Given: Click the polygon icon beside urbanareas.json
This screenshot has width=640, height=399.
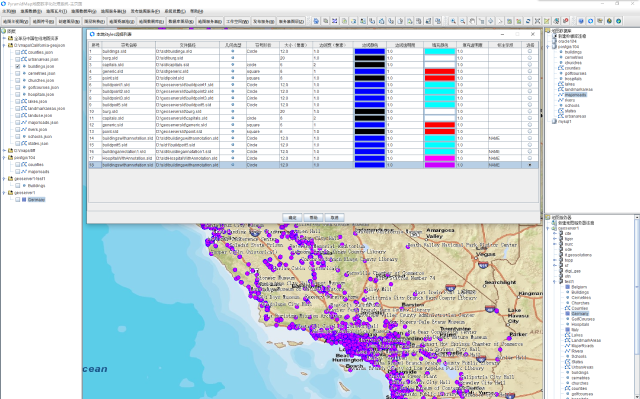Looking at the screenshot, I should (24, 59).
